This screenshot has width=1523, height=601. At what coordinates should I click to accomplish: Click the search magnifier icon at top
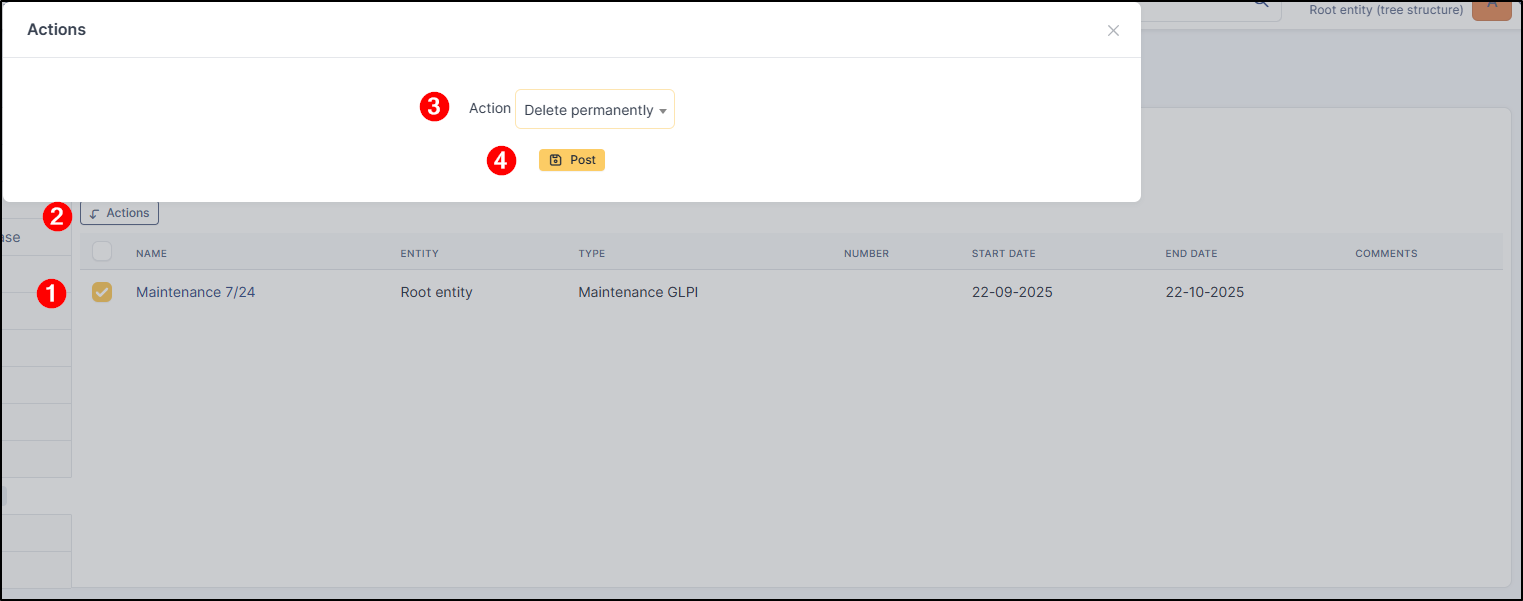pyautogui.click(x=1262, y=5)
